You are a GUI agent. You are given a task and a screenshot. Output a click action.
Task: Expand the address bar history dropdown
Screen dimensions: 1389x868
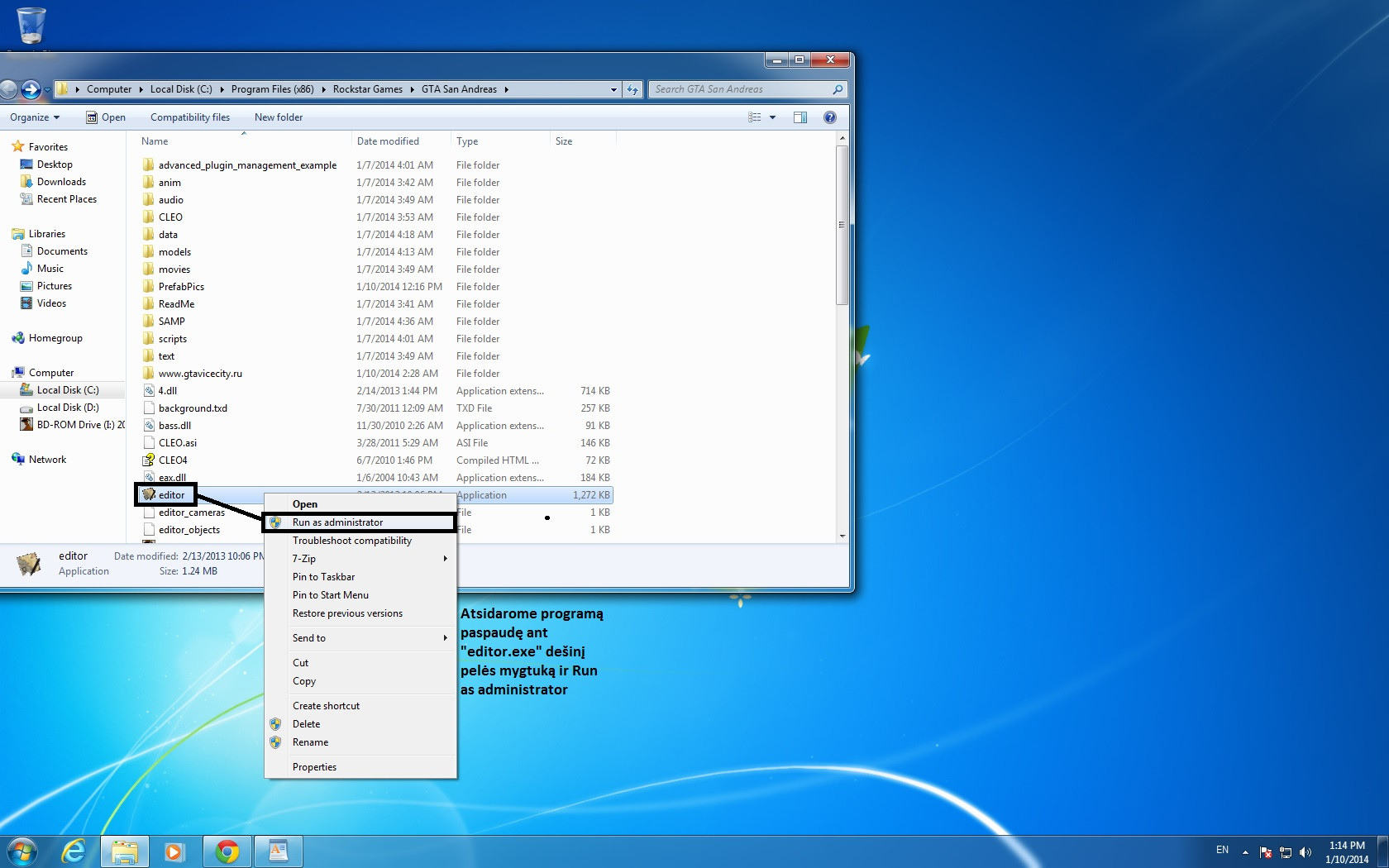pos(613,89)
